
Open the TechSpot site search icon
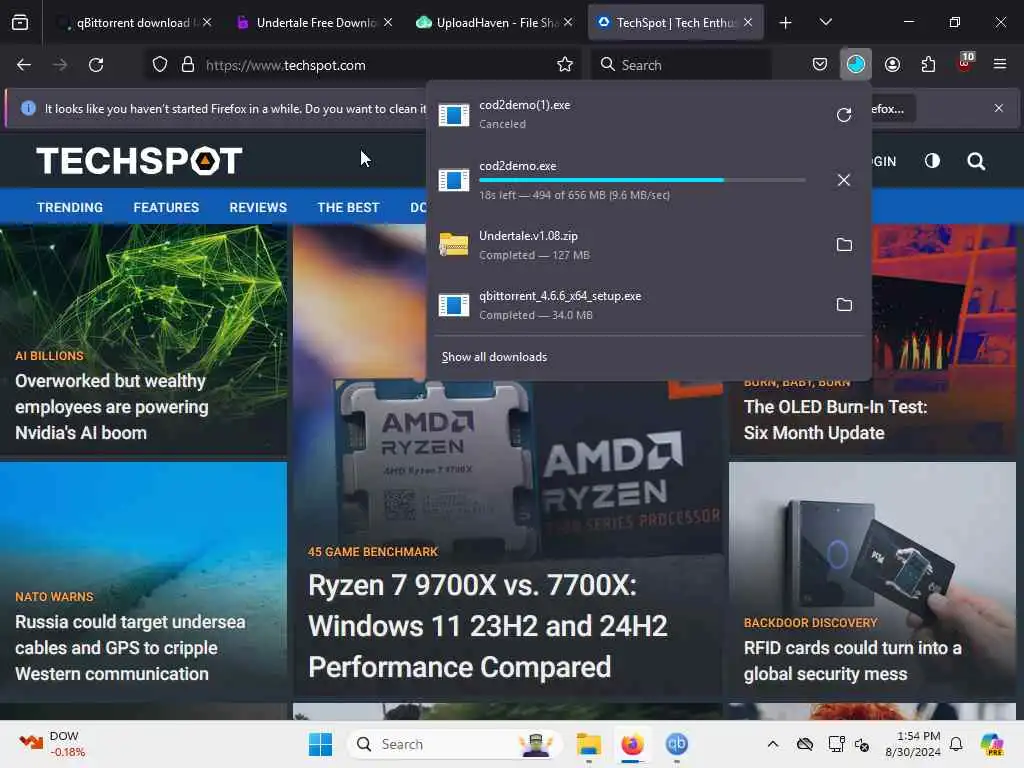[976, 161]
